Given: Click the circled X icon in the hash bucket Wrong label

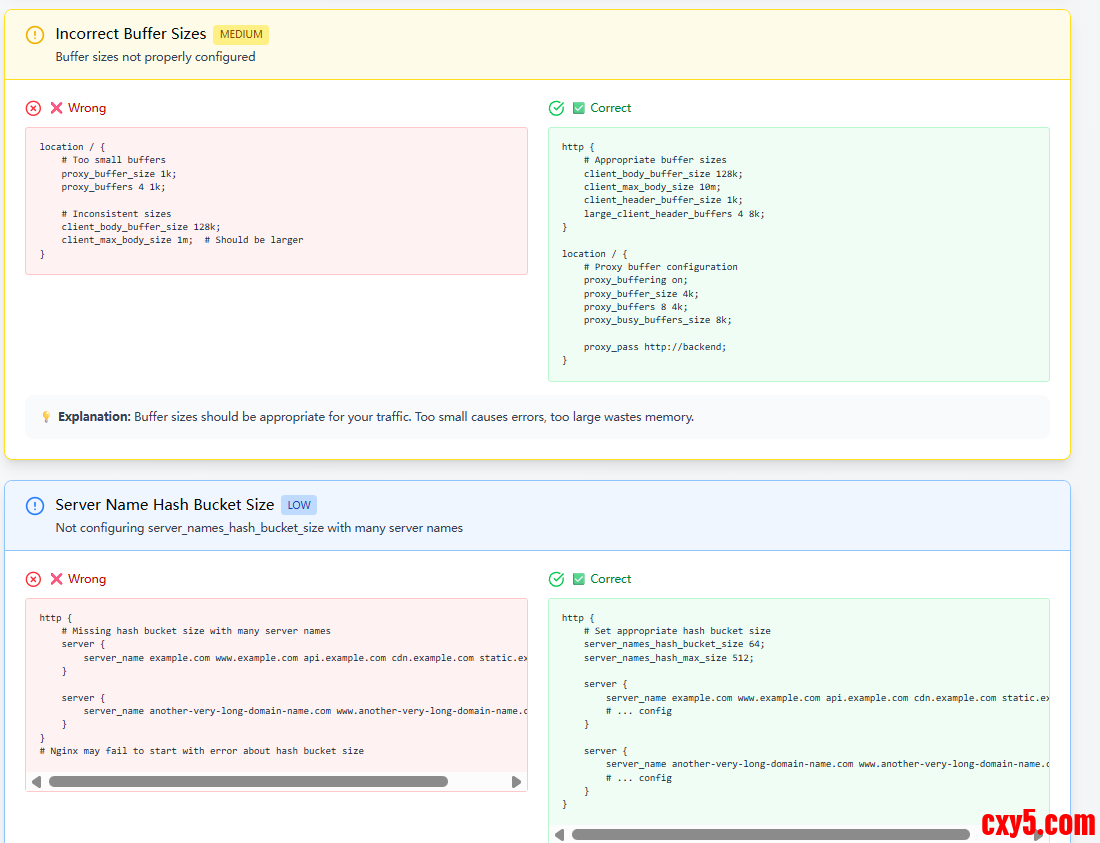Looking at the screenshot, I should pyautogui.click(x=34, y=579).
